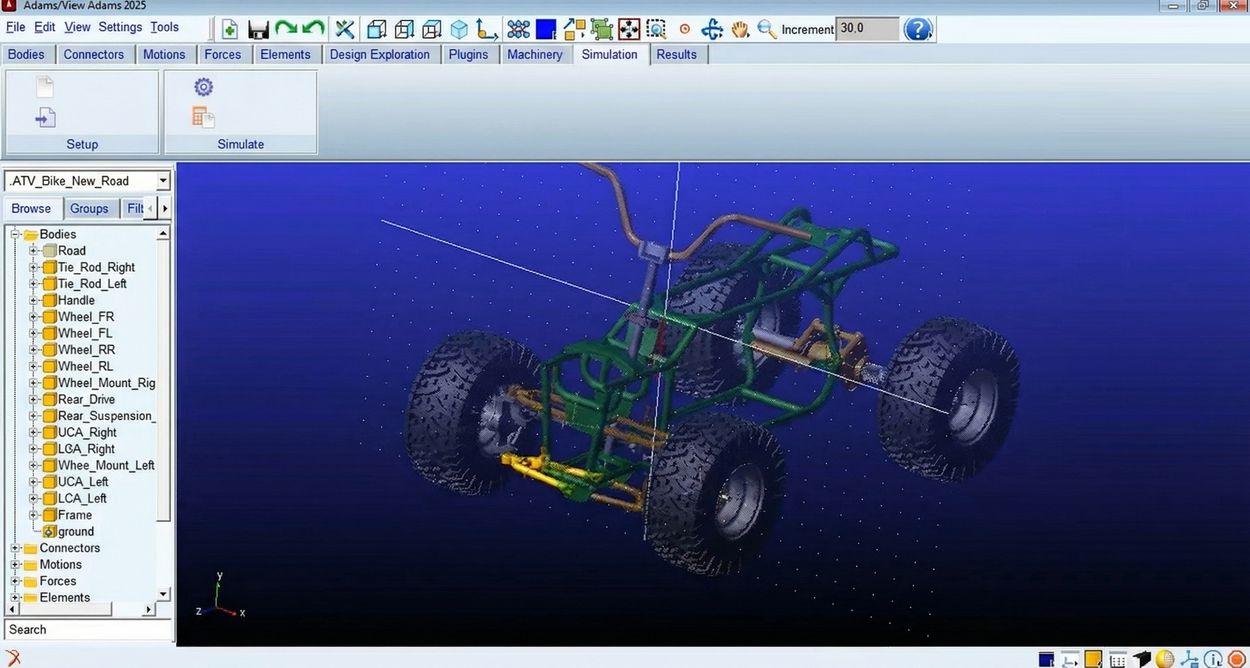
Task: Click the Increment value input field
Action: pos(866,29)
